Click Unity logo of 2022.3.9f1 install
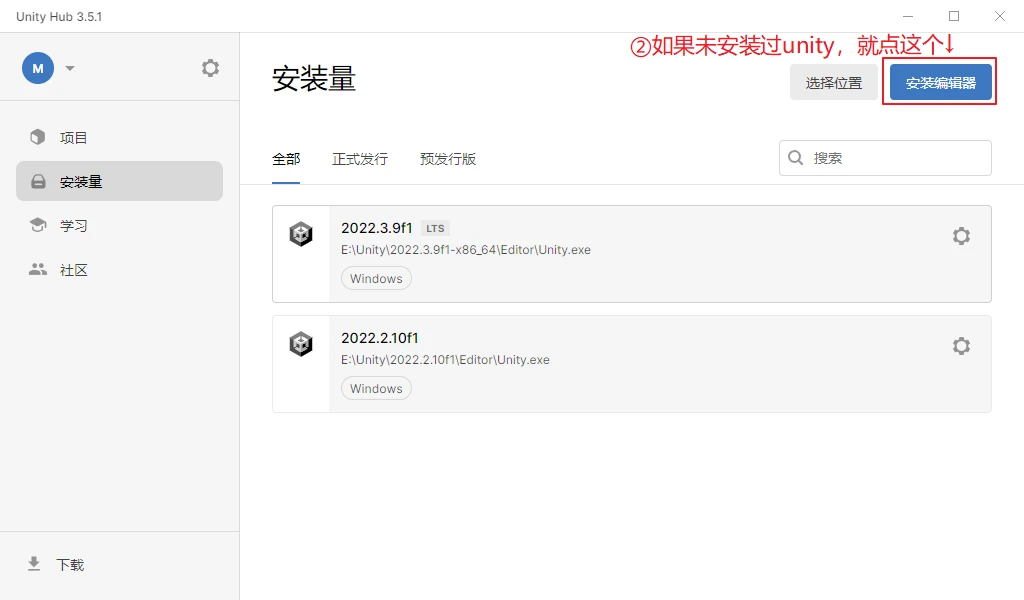Image resolution: width=1024 pixels, height=600 pixels. pyautogui.click(x=301, y=234)
